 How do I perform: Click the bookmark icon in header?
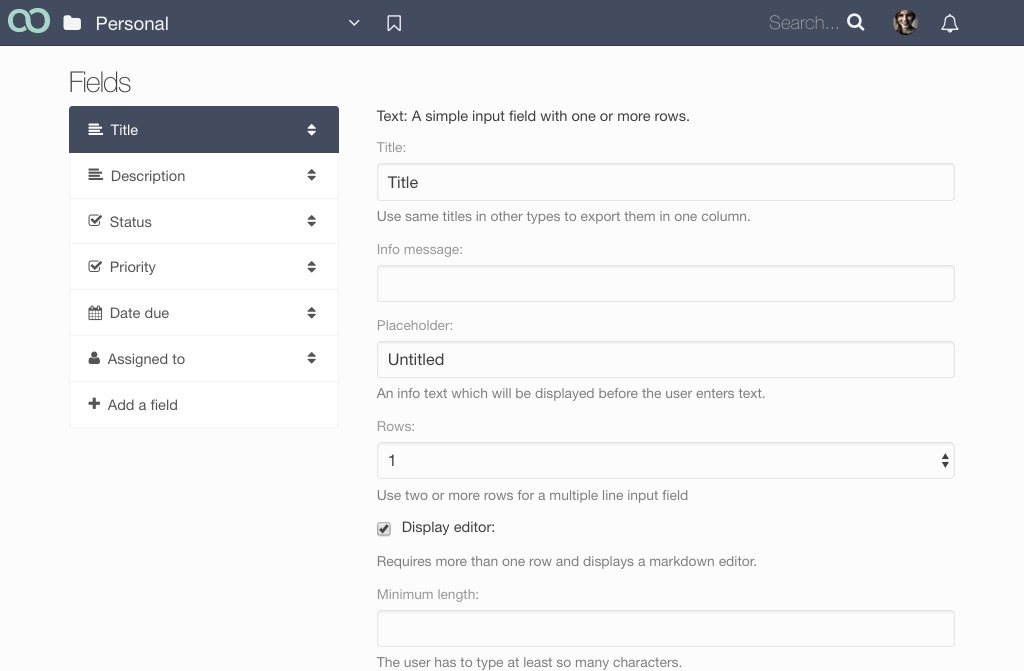click(x=394, y=24)
